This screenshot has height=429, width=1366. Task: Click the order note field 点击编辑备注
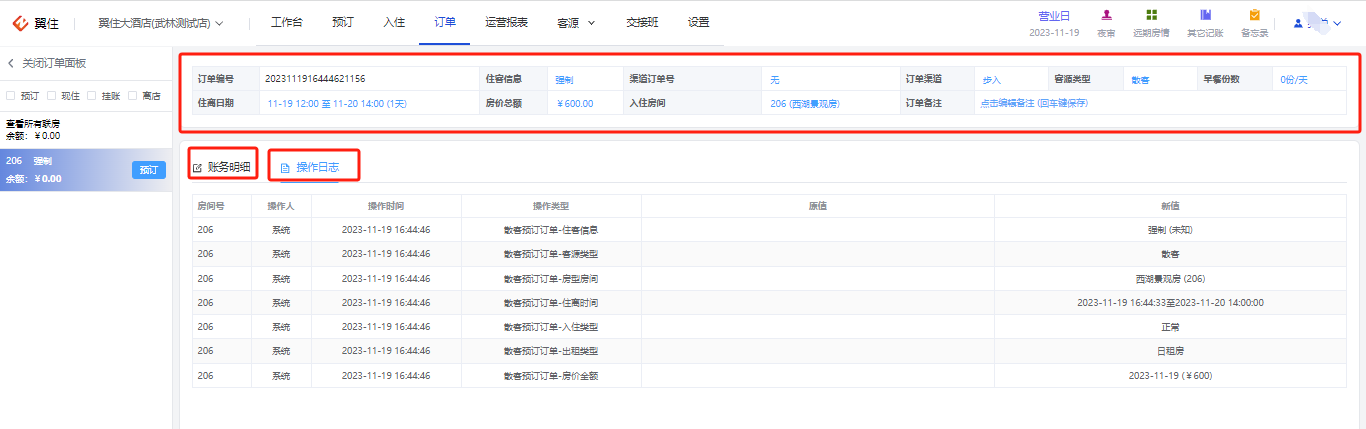(x=1033, y=103)
